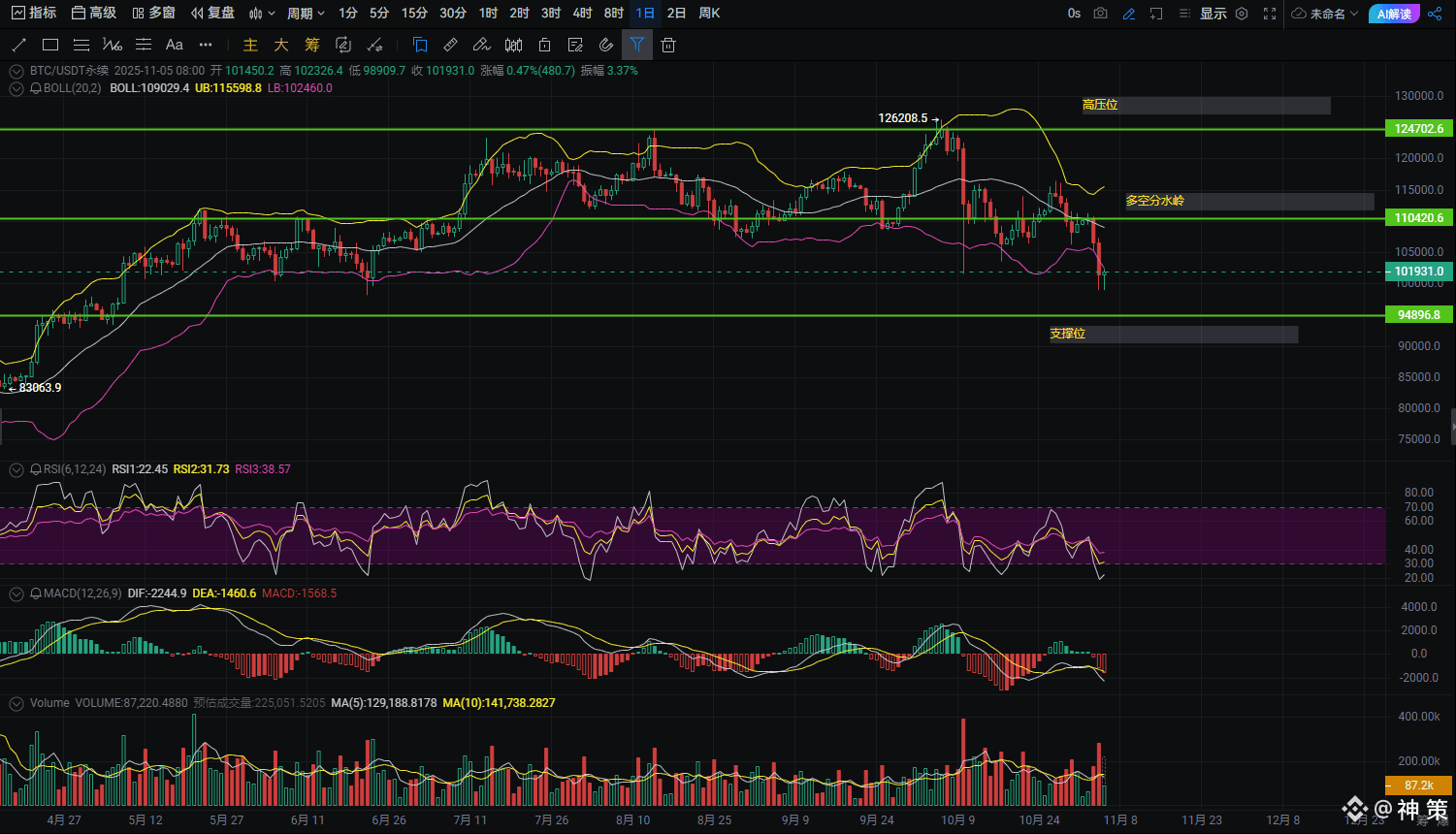Enter fullscreen chart mode
The image size is (1456, 834).
(1270, 14)
